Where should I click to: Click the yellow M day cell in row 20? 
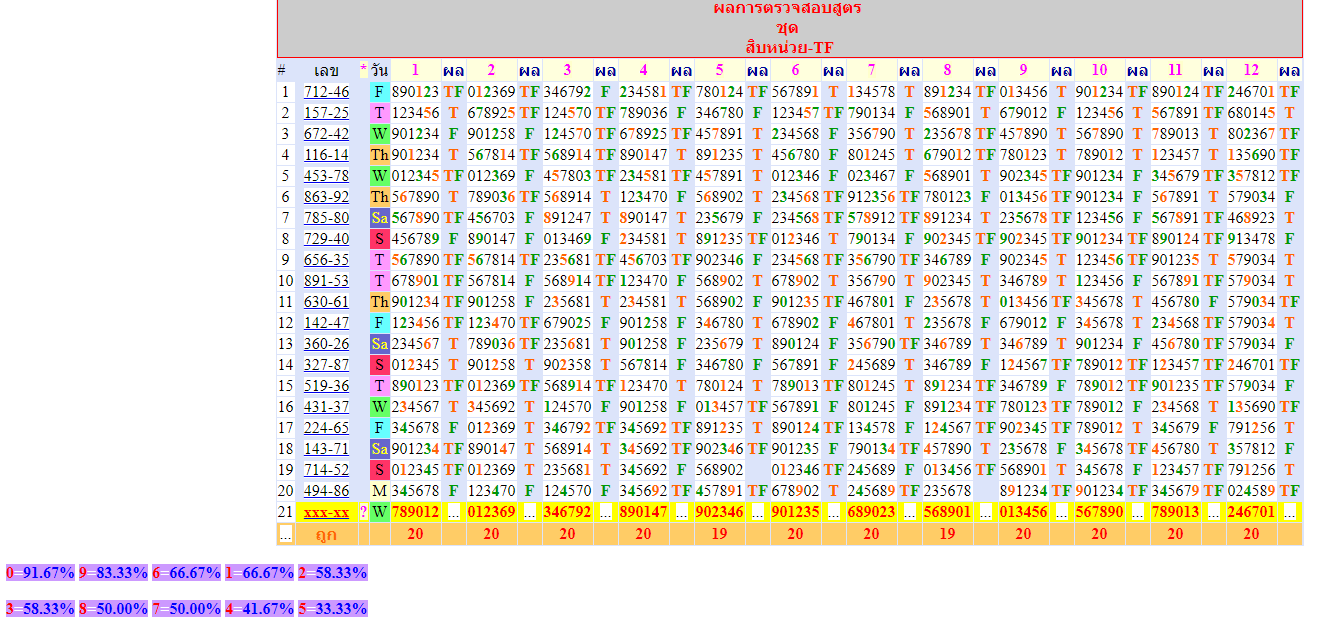(x=379, y=491)
